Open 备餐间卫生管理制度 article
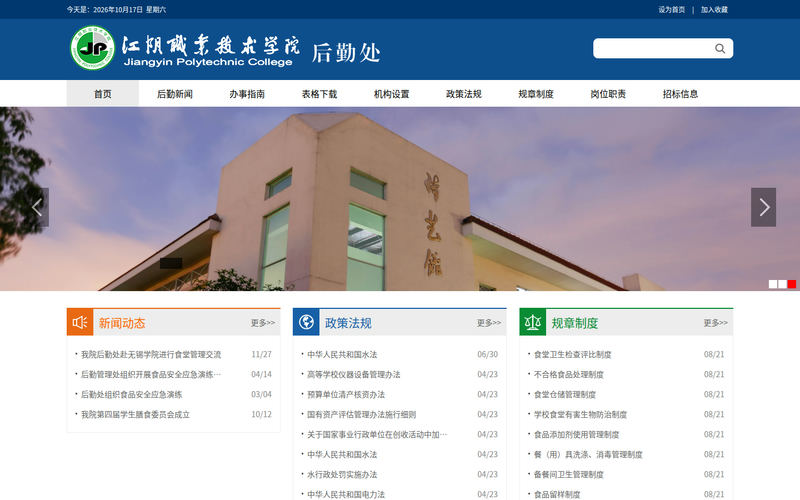800x500 pixels. click(x=568, y=474)
